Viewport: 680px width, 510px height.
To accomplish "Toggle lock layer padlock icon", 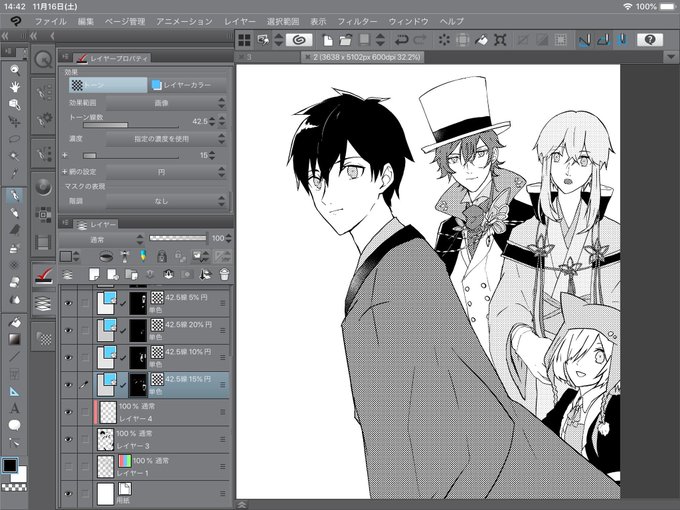I will [162, 256].
